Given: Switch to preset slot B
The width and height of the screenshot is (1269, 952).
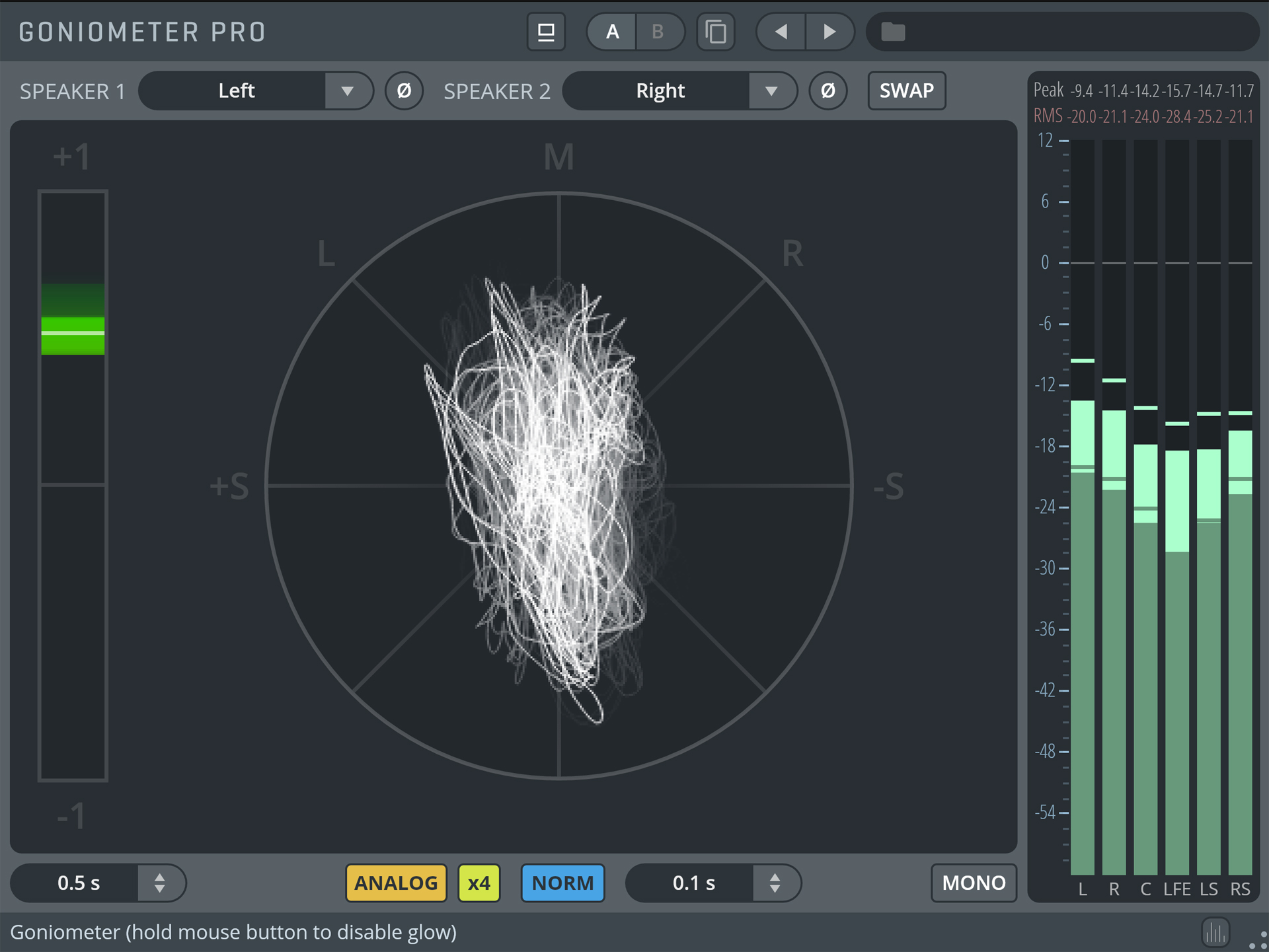Looking at the screenshot, I should click(658, 32).
